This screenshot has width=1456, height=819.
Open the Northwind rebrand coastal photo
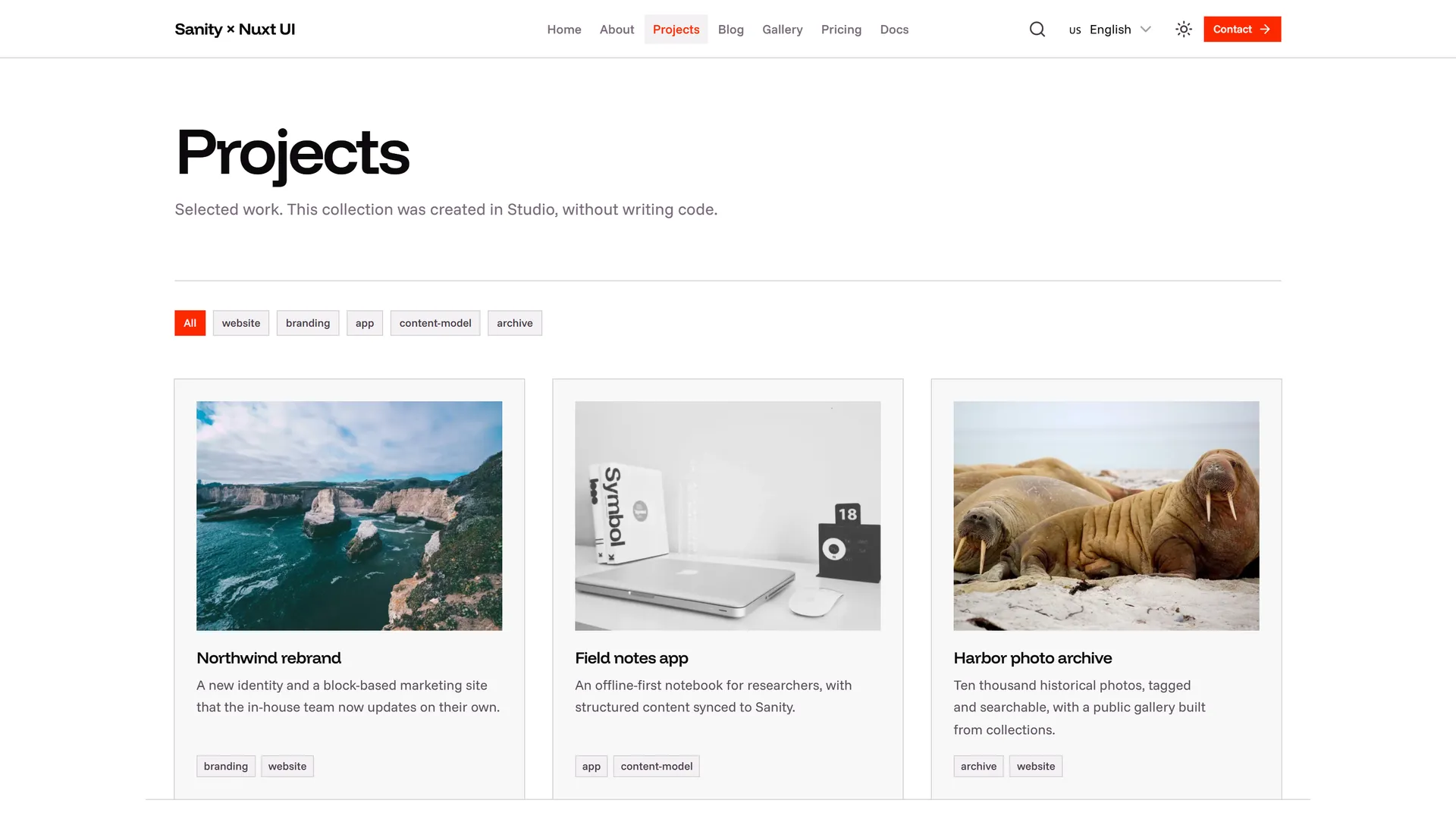[x=349, y=516]
